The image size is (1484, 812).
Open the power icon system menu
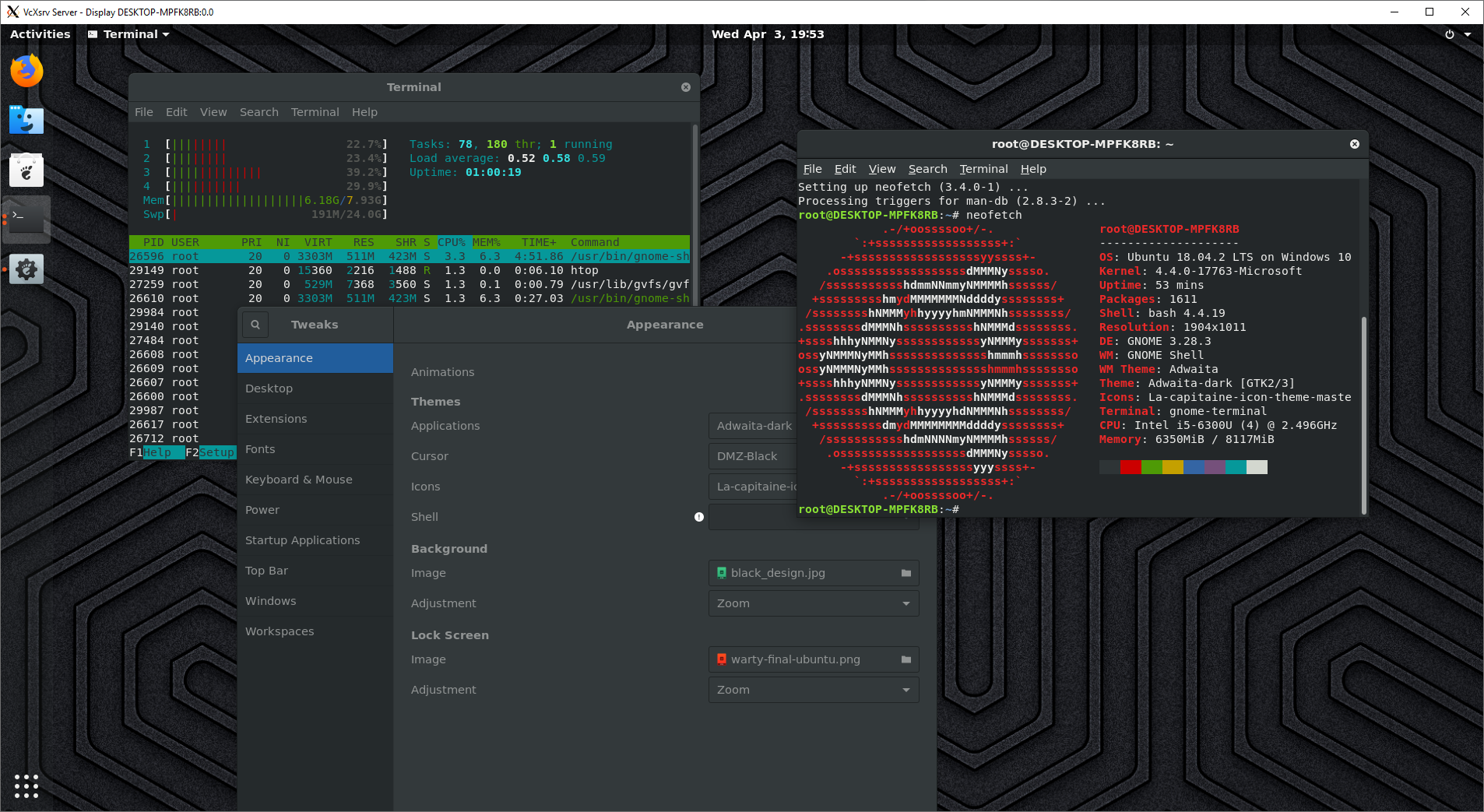click(x=1449, y=34)
